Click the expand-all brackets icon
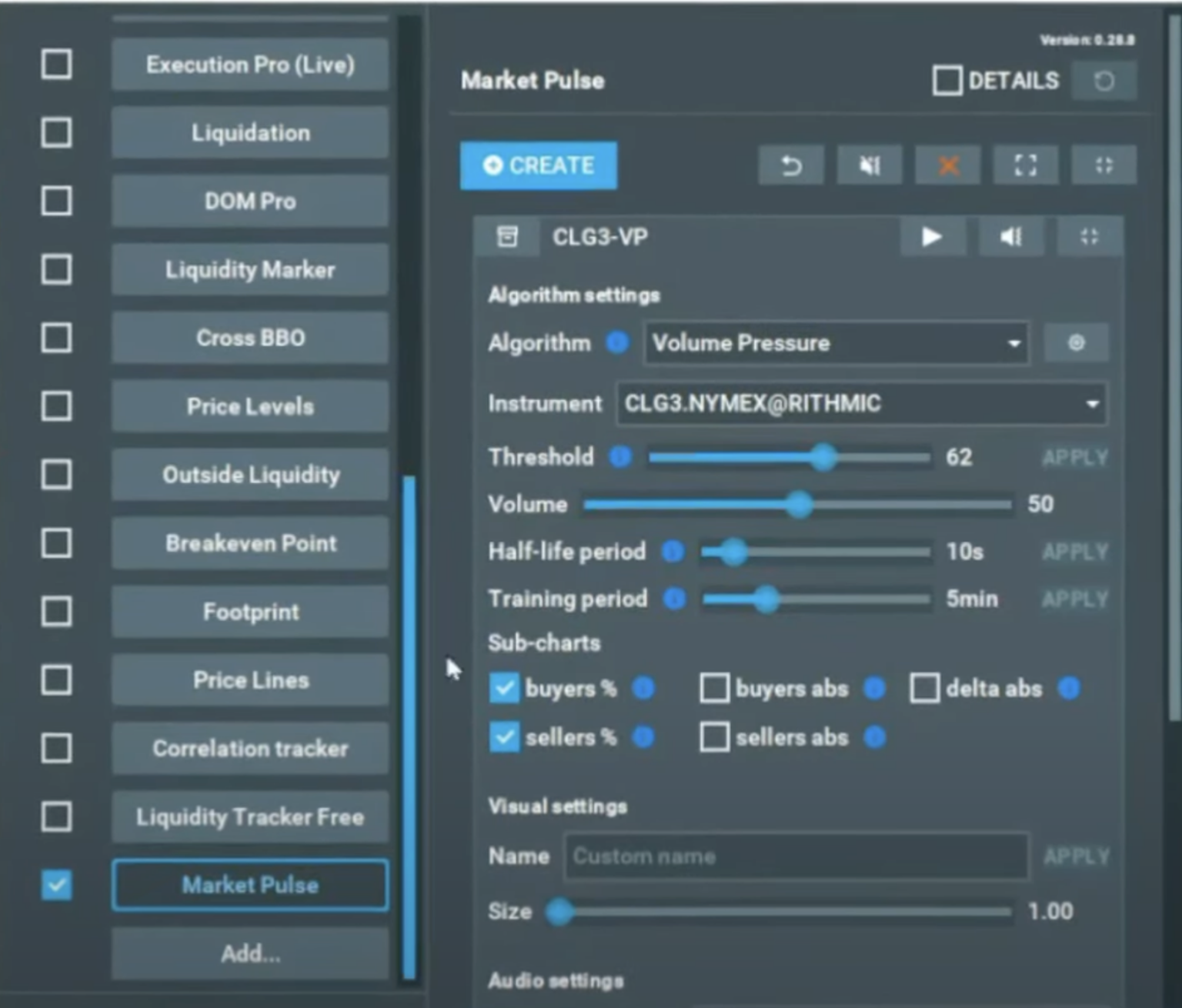 pos(1026,165)
